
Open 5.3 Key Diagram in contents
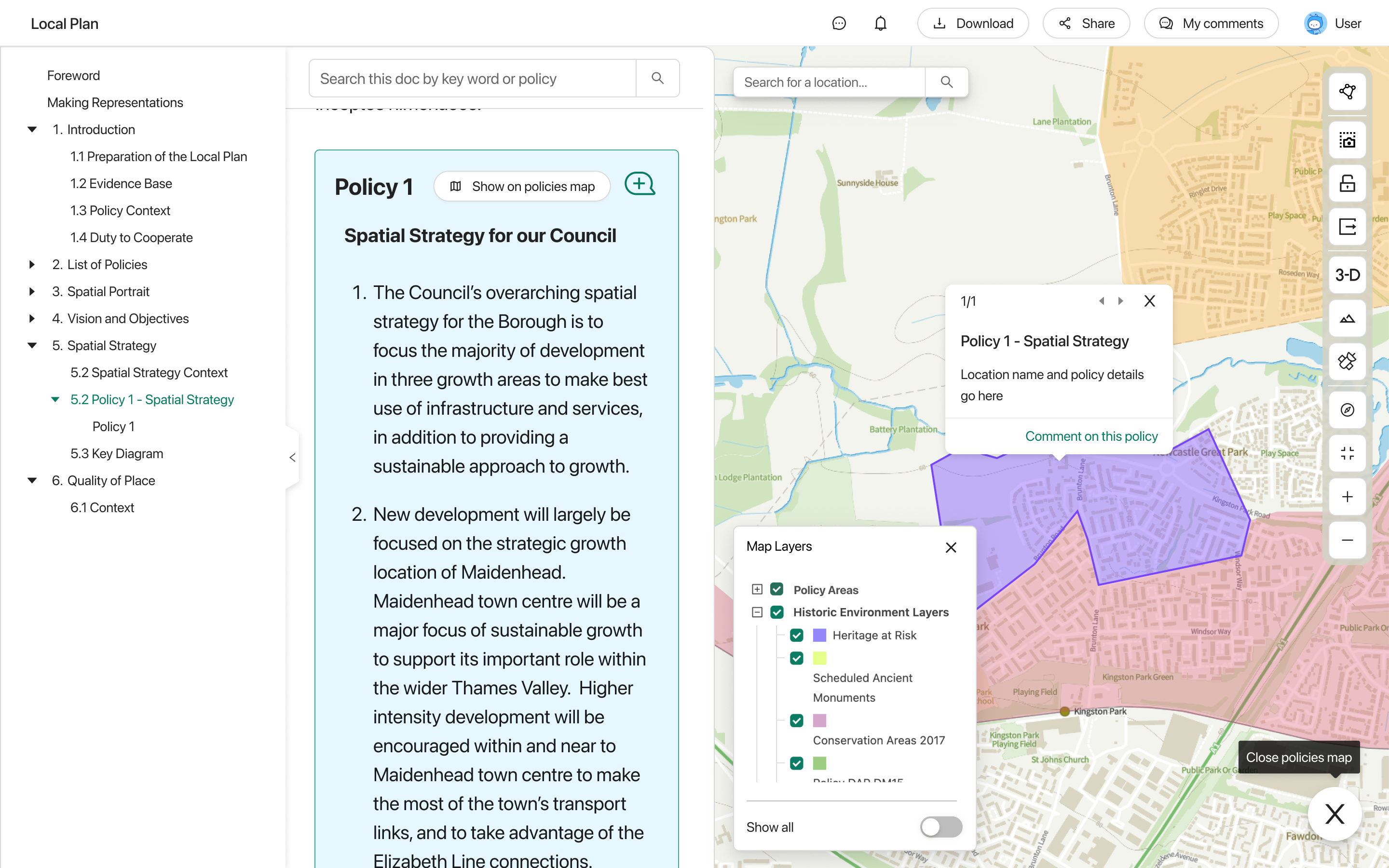click(x=117, y=453)
